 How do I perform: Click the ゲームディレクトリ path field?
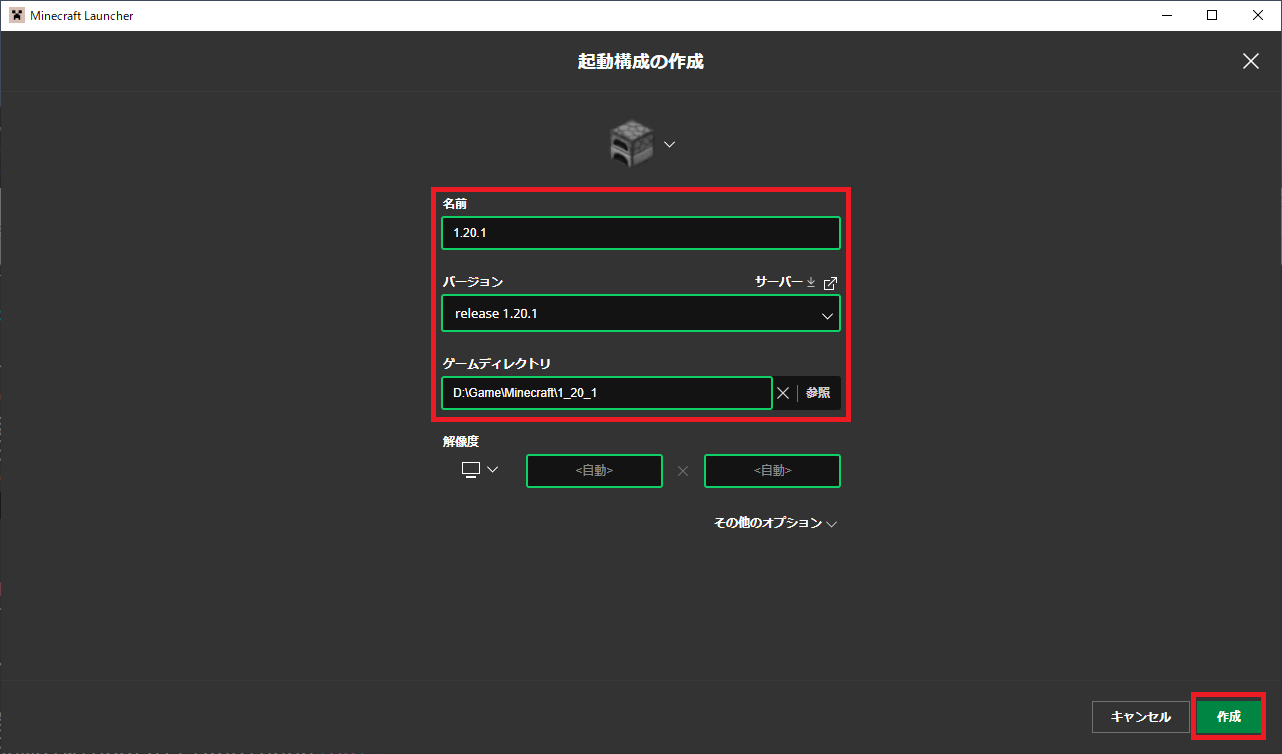coord(606,393)
